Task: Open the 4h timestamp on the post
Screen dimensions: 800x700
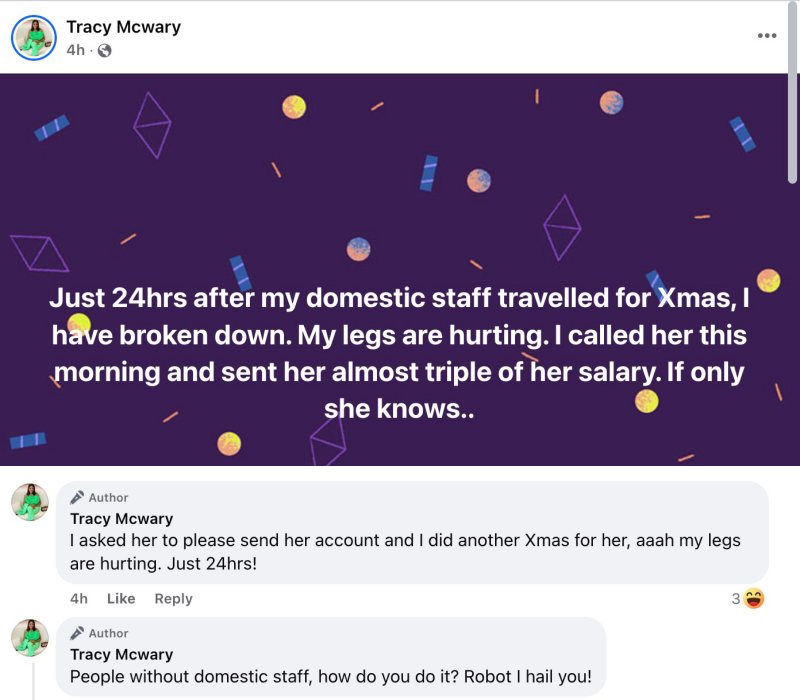Action: click(75, 50)
